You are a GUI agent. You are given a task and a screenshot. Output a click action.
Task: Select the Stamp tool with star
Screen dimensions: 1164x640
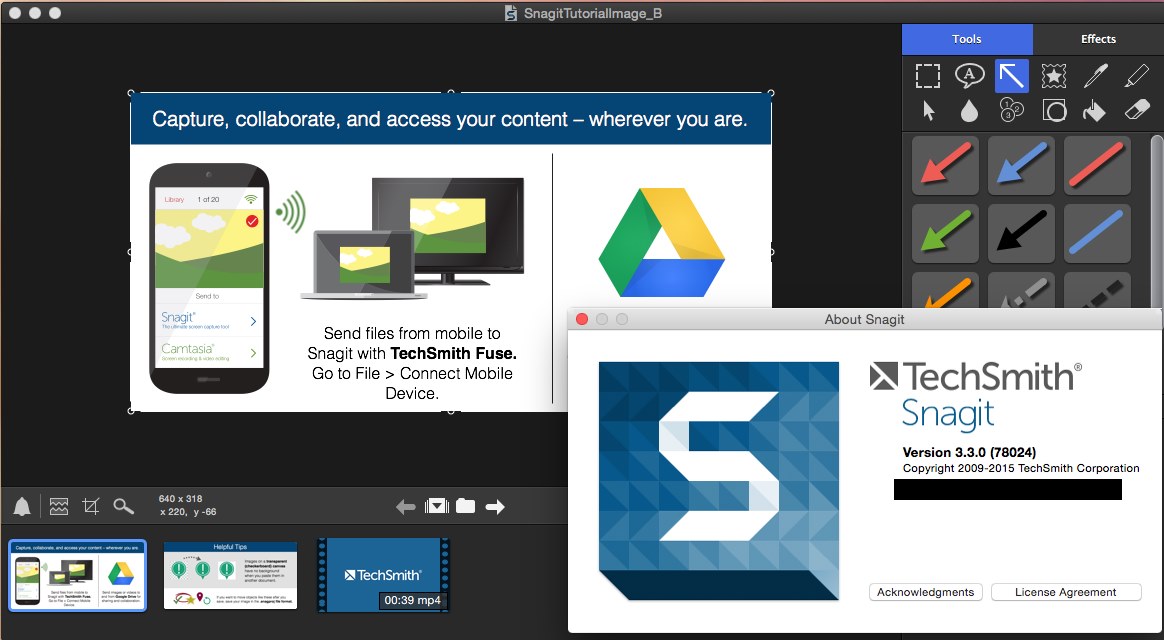pyautogui.click(x=1053, y=76)
